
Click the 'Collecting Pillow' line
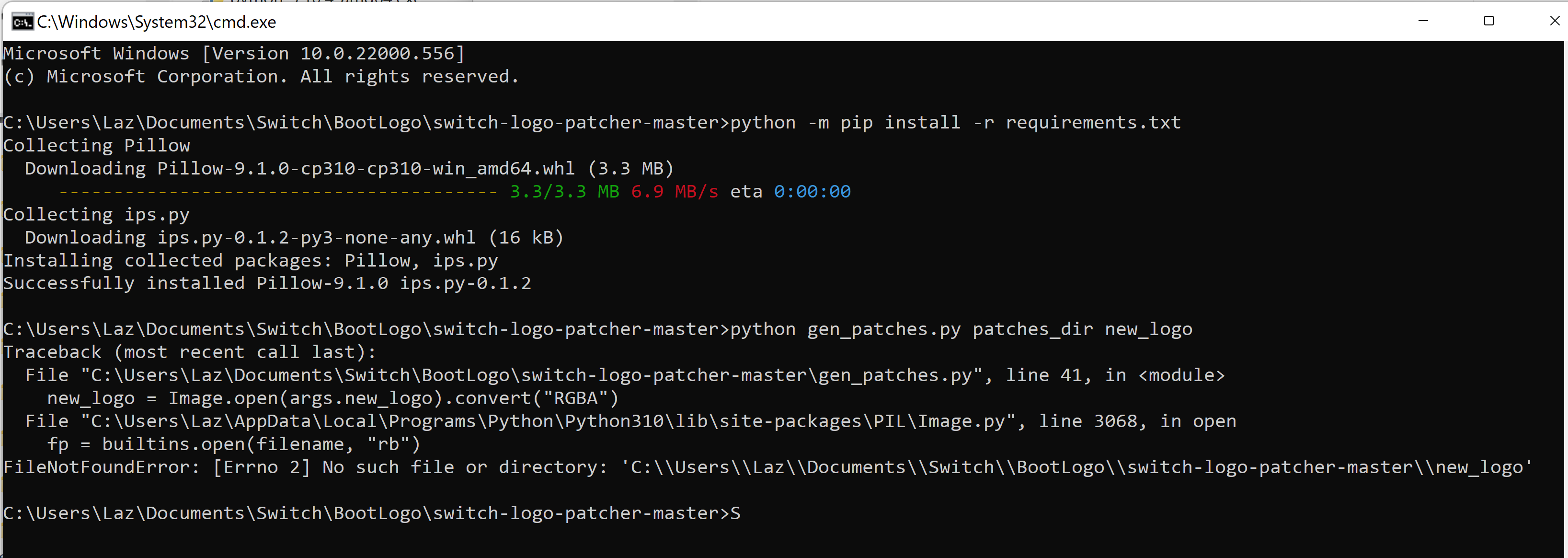tap(97, 146)
